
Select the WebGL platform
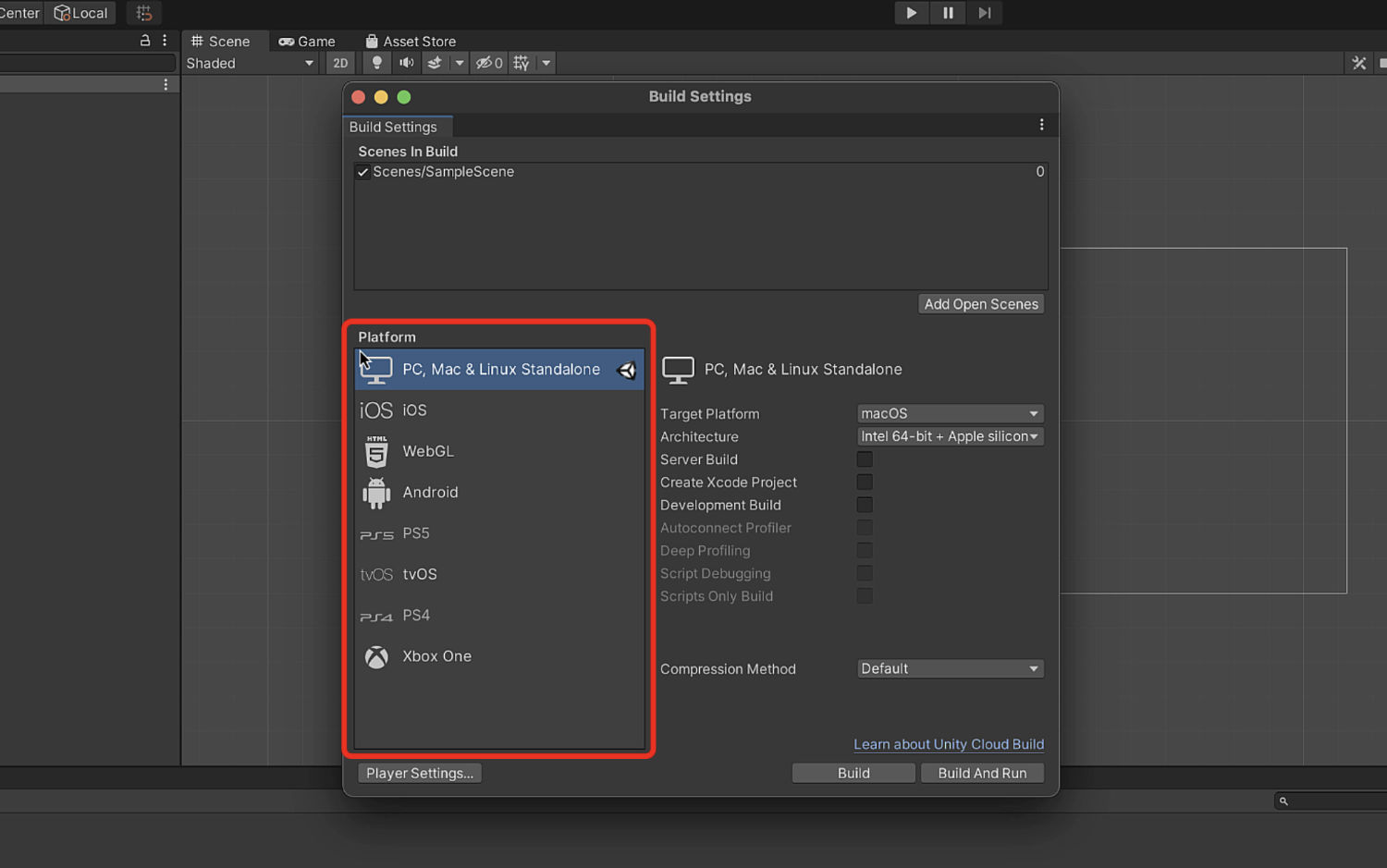(x=499, y=451)
